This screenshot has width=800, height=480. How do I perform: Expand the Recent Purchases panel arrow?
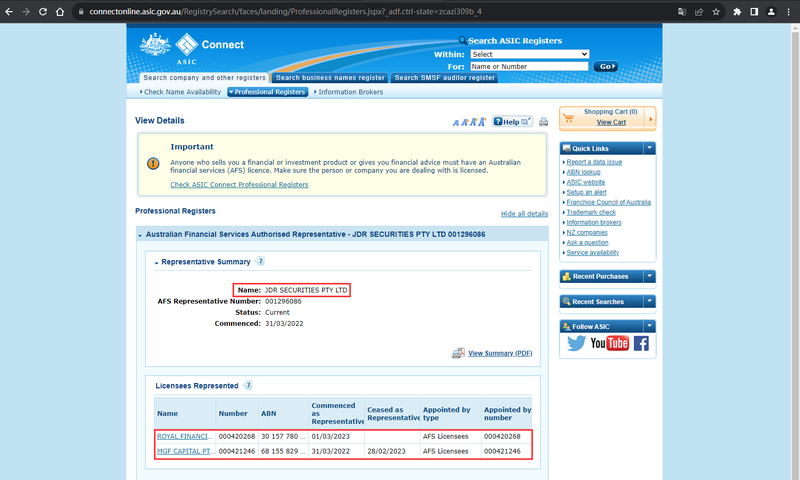[649, 276]
